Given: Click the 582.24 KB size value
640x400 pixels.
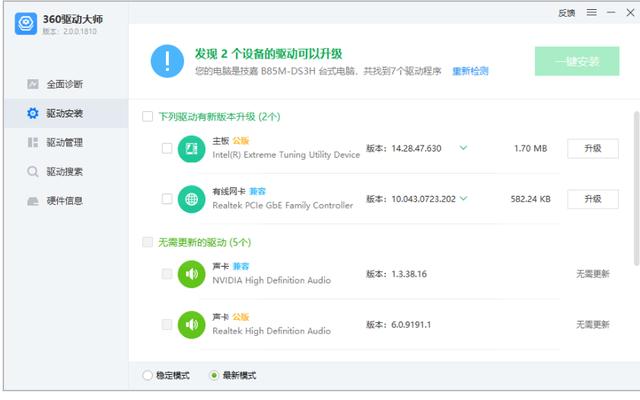Looking at the screenshot, I should pyautogui.click(x=531, y=199).
